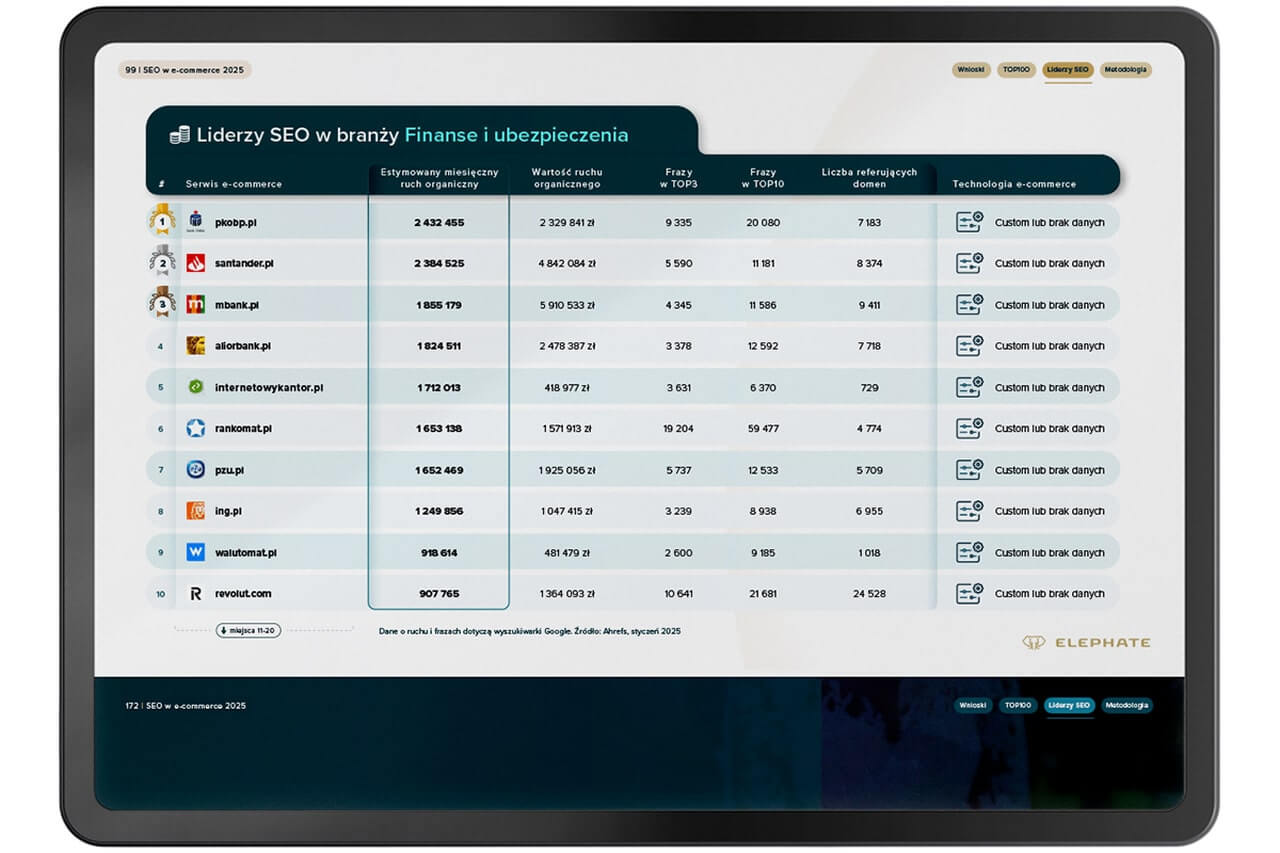
Task: Click the technology icon in pkobp.pl row
Action: (x=969, y=222)
